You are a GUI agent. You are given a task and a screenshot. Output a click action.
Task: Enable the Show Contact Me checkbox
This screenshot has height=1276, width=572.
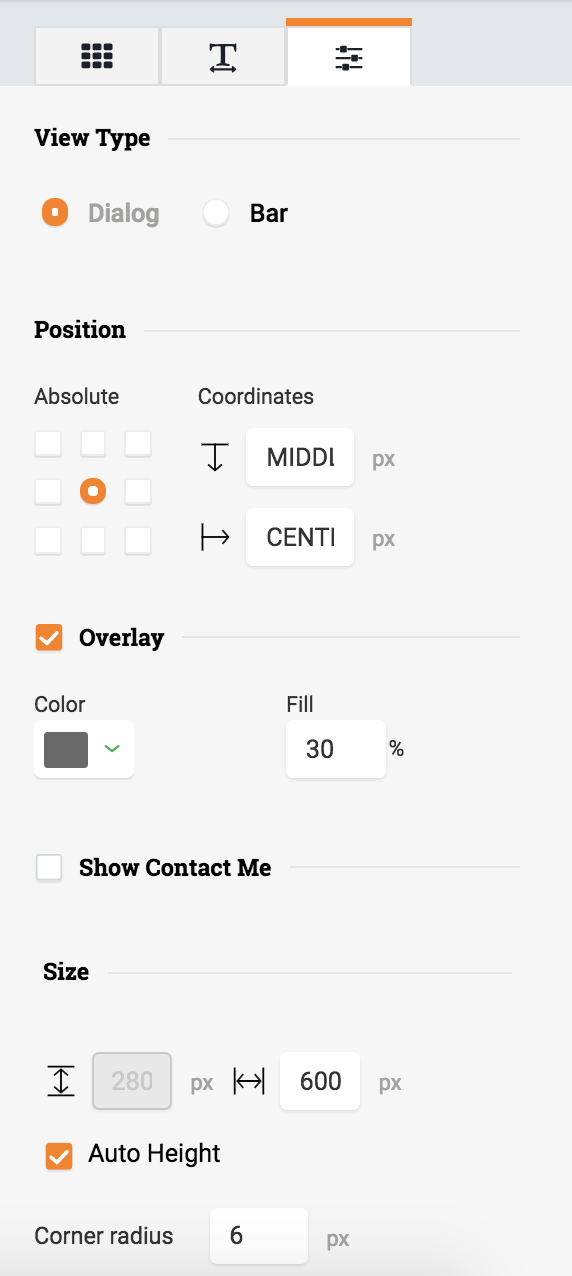click(49, 867)
